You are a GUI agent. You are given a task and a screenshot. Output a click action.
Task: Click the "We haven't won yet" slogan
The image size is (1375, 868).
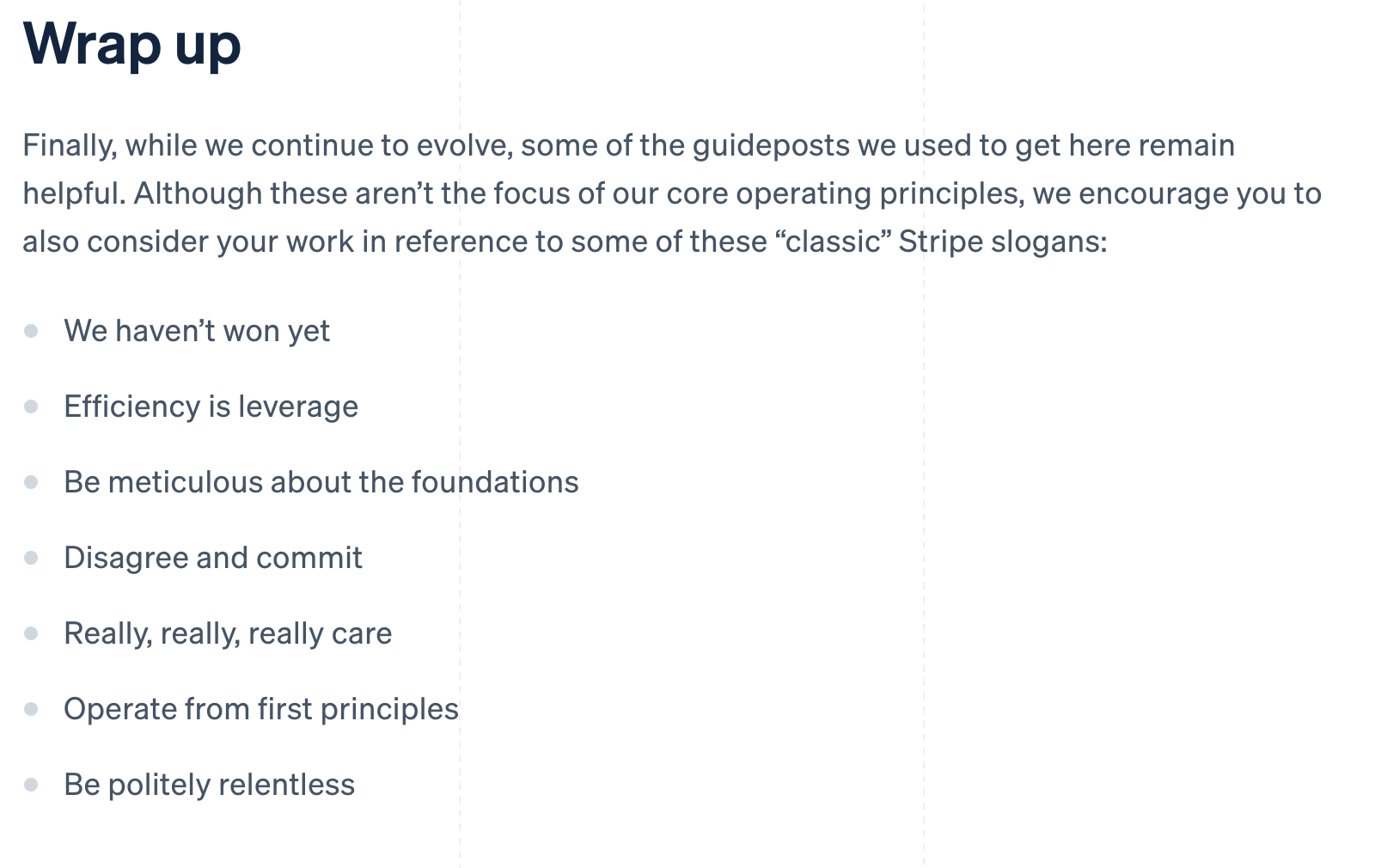point(197,331)
